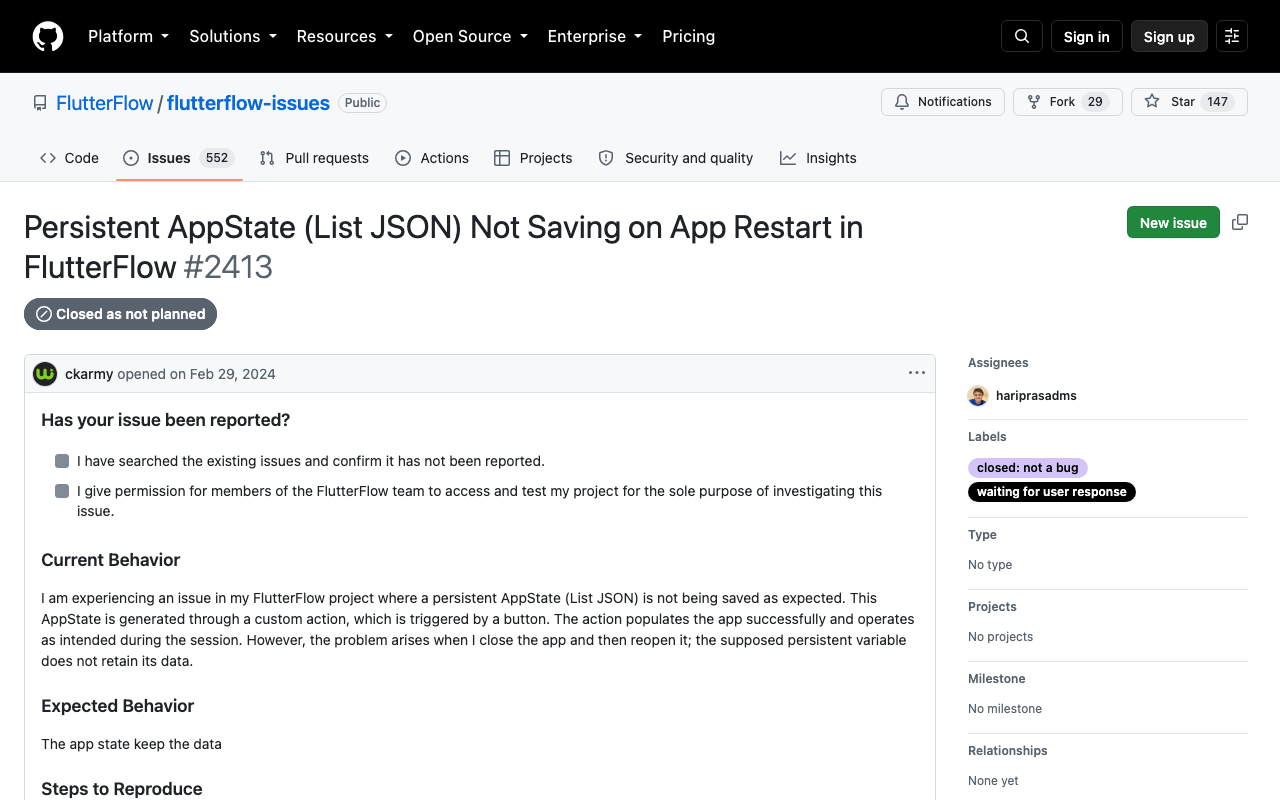View the Insights tab

coord(818,158)
